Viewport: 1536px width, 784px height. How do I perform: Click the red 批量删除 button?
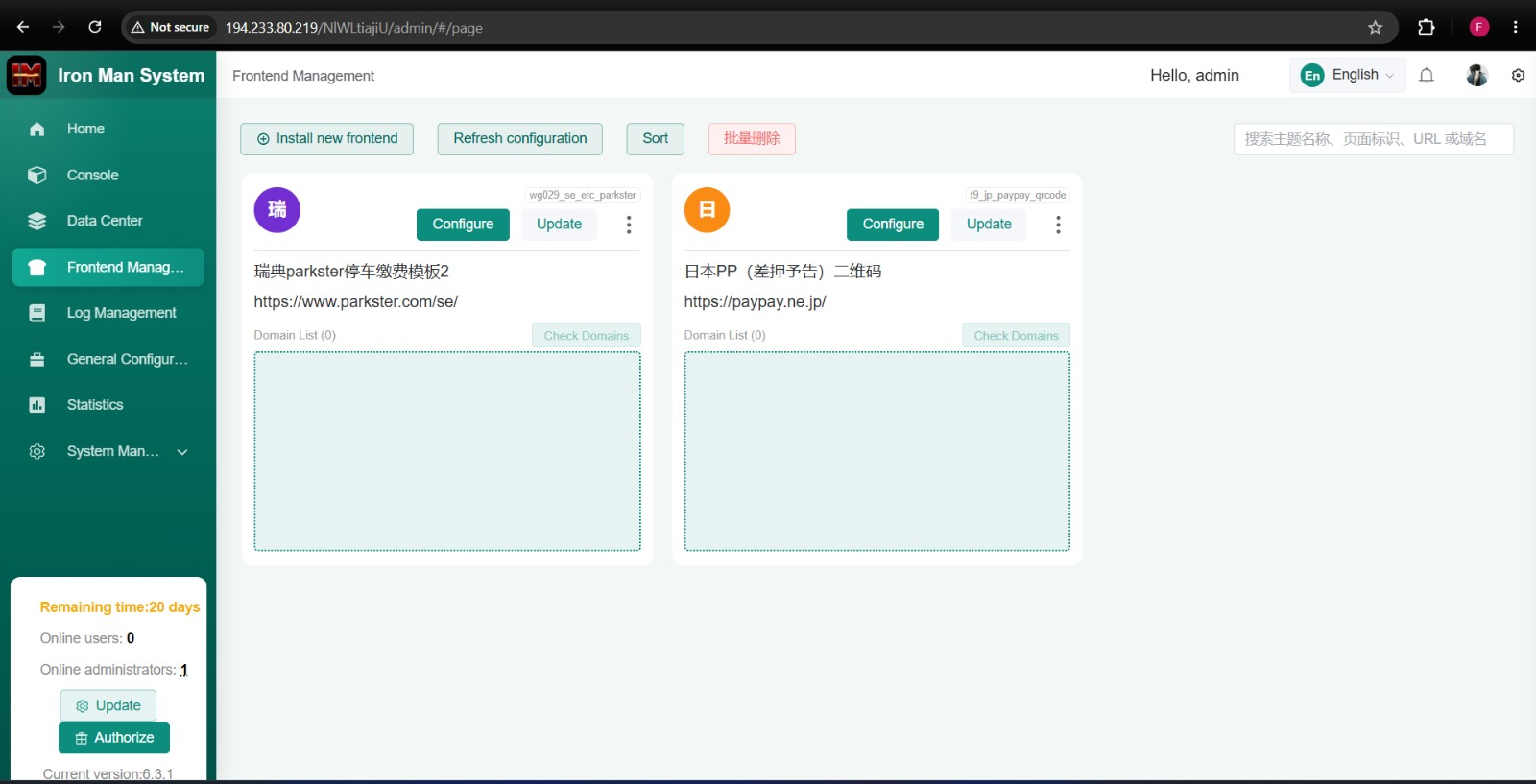752,139
